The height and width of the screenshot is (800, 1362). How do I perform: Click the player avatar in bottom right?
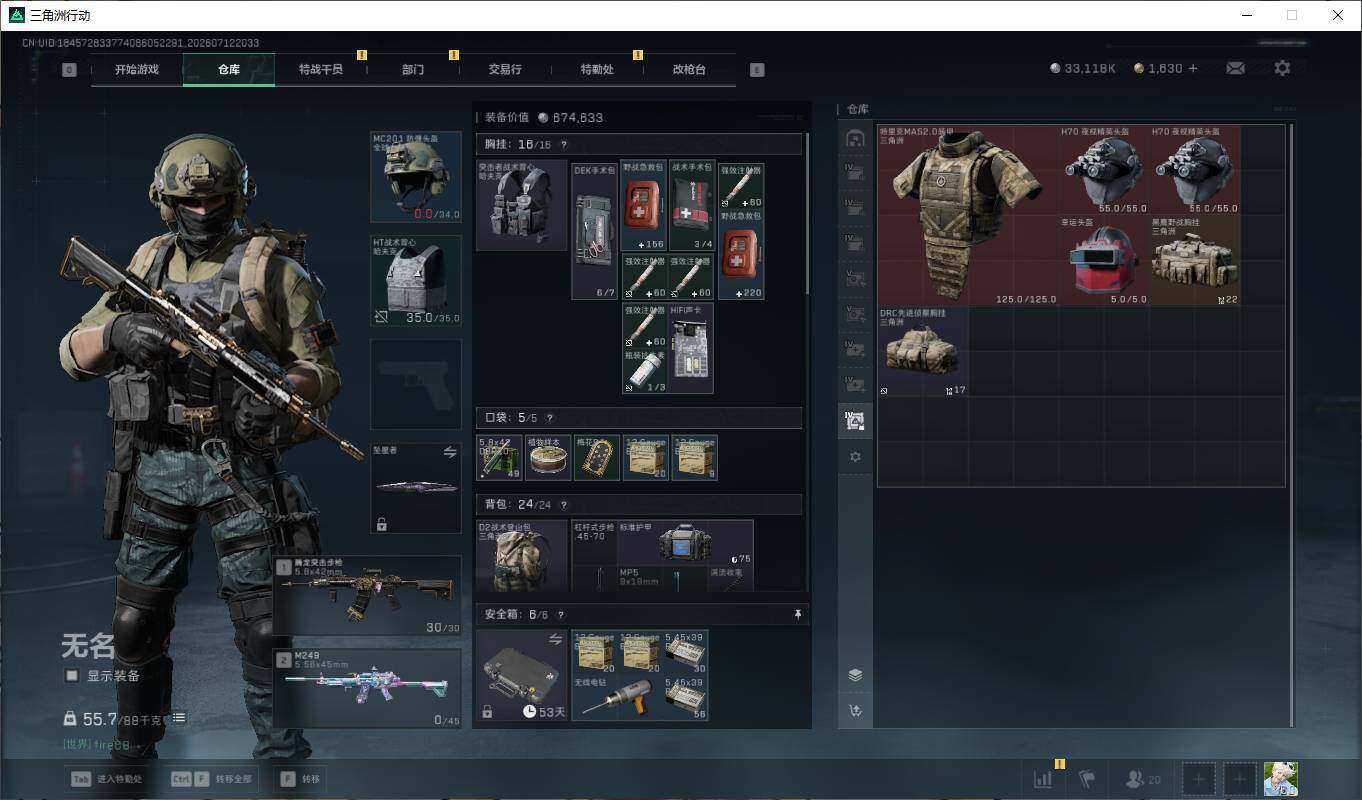click(1280, 778)
